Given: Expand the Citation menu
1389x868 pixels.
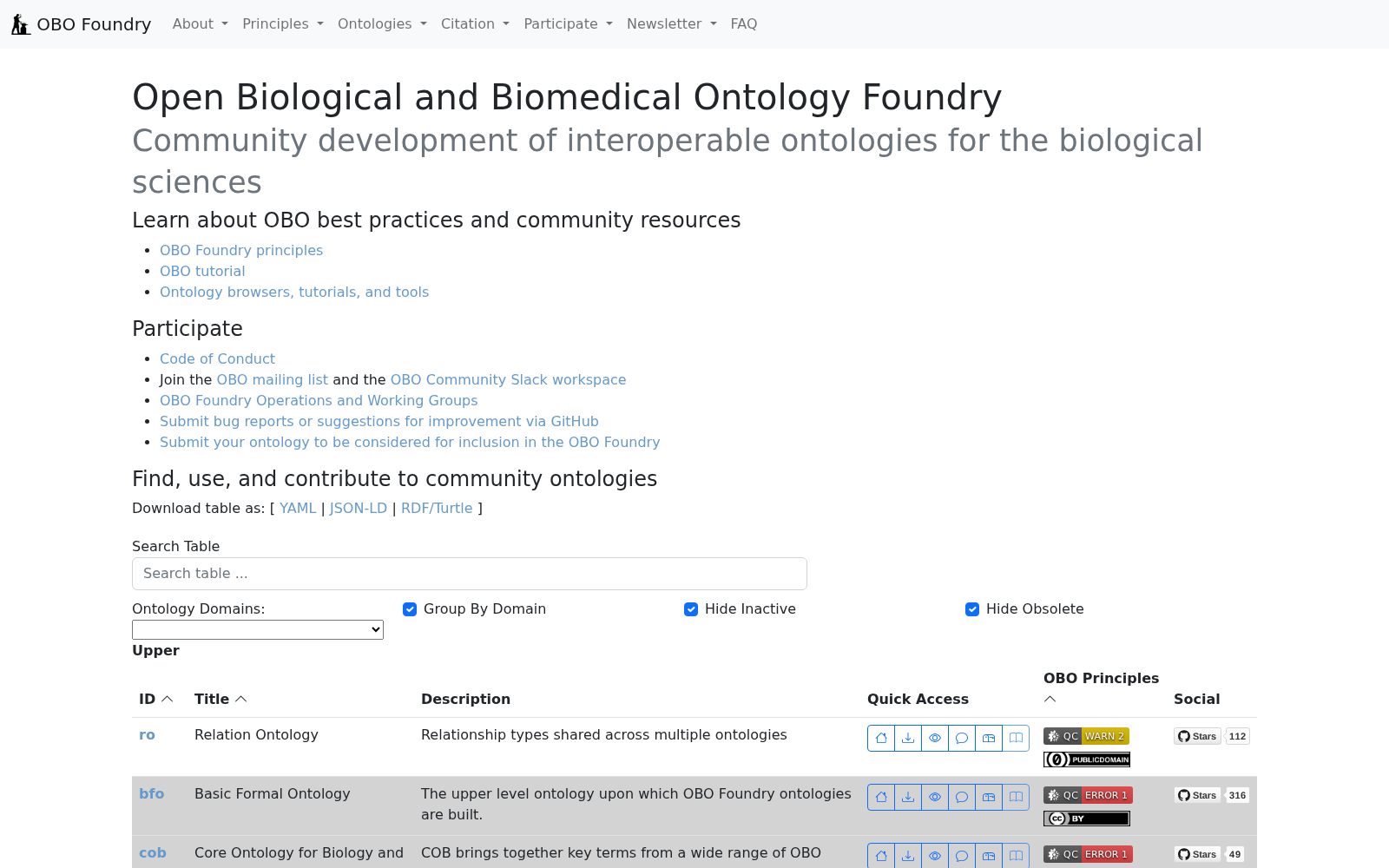Looking at the screenshot, I should (475, 24).
